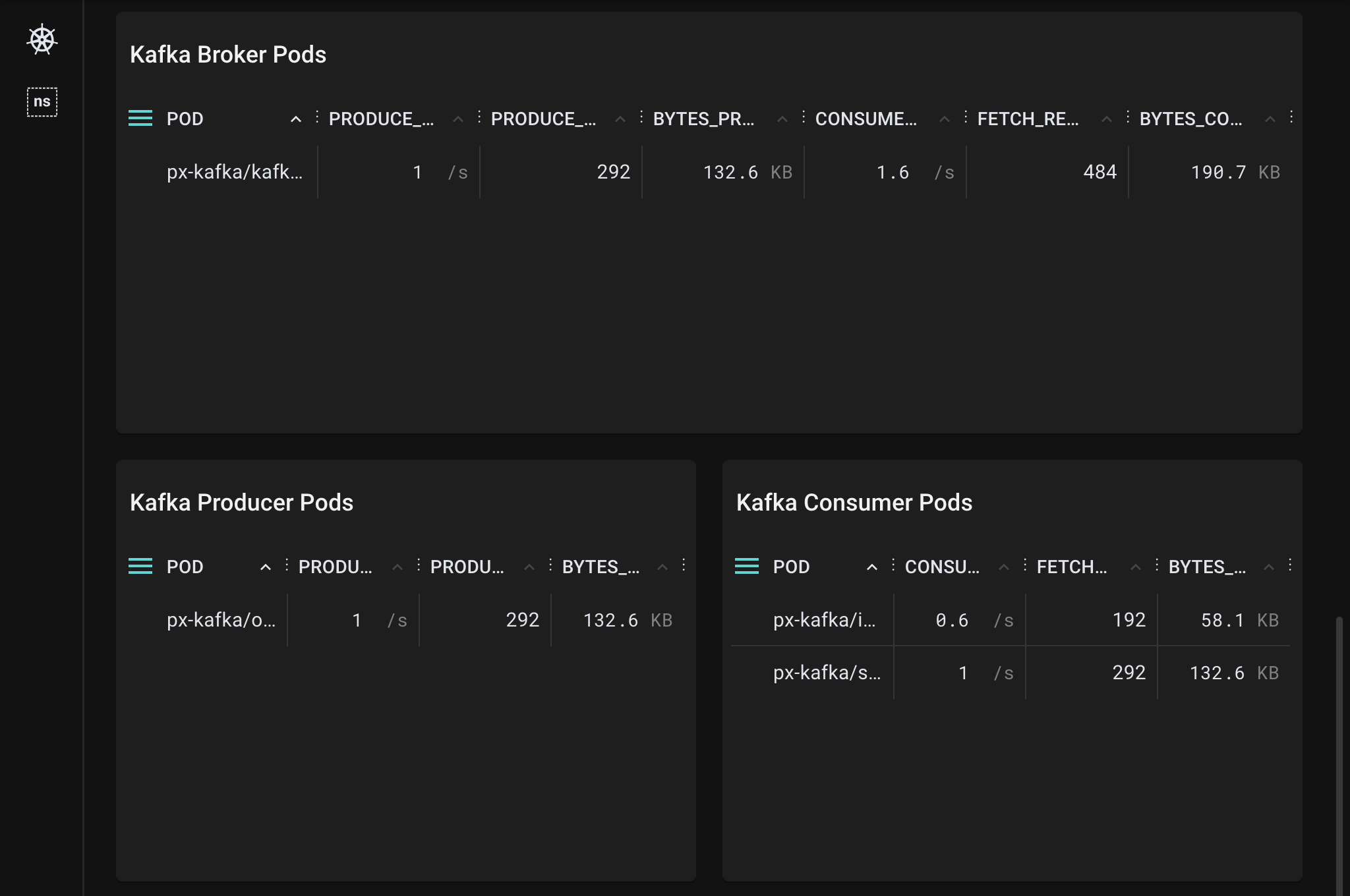Sort Broker table by BYTES_CO column arrow
The image size is (1350, 896).
pos(1270,119)
